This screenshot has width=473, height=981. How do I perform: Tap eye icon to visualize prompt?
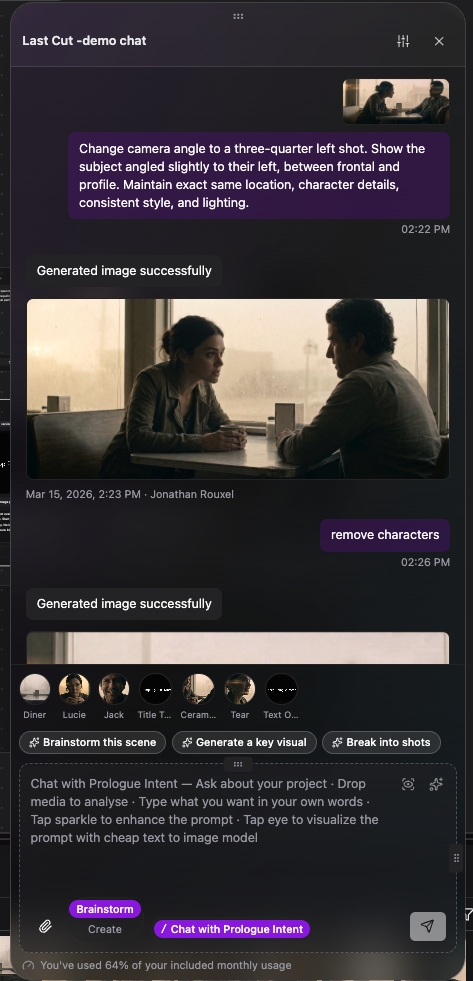point(408,785)
